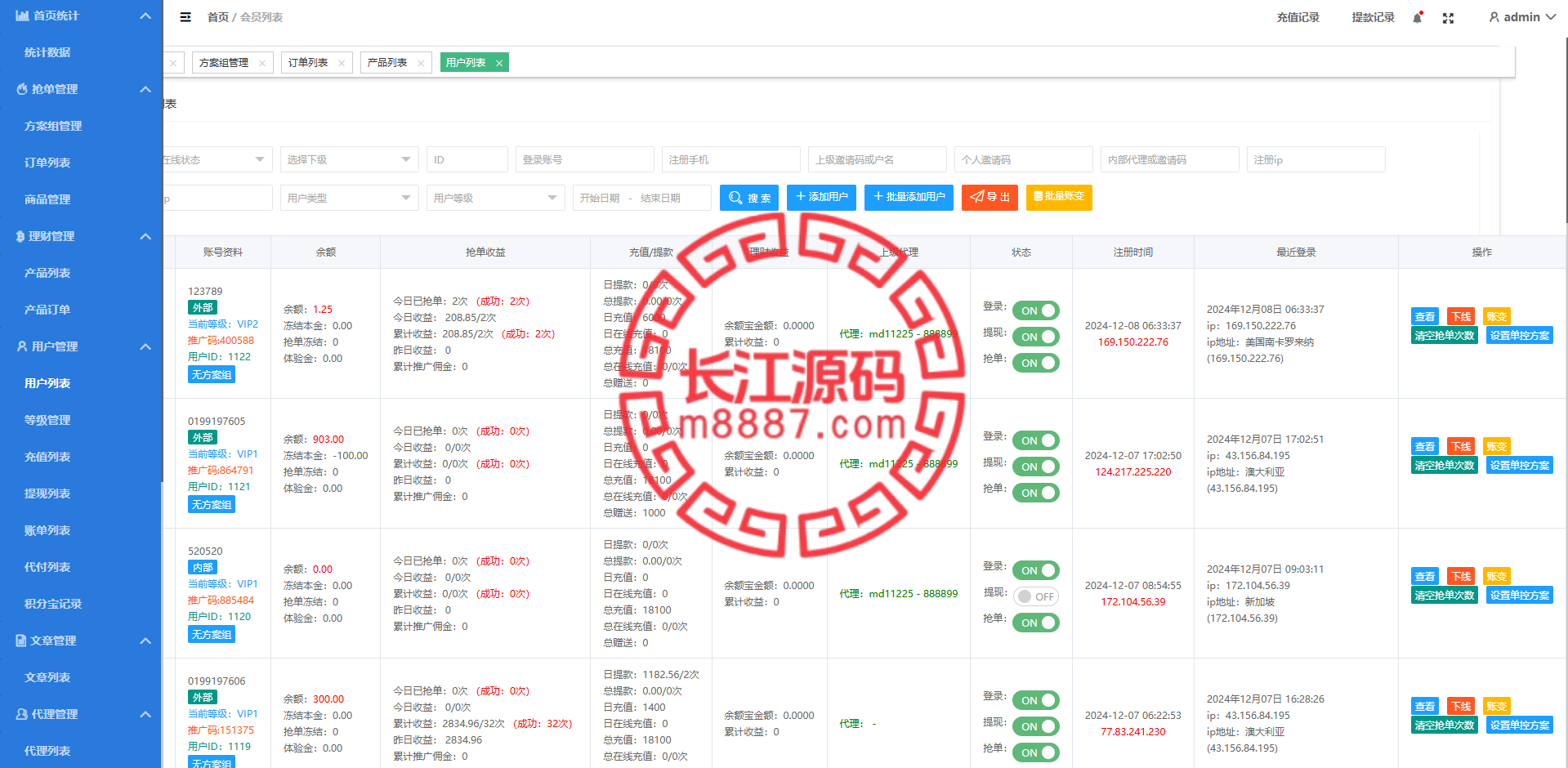
Task: Click the 批量账变 orange button
Action: (1059, 197)
